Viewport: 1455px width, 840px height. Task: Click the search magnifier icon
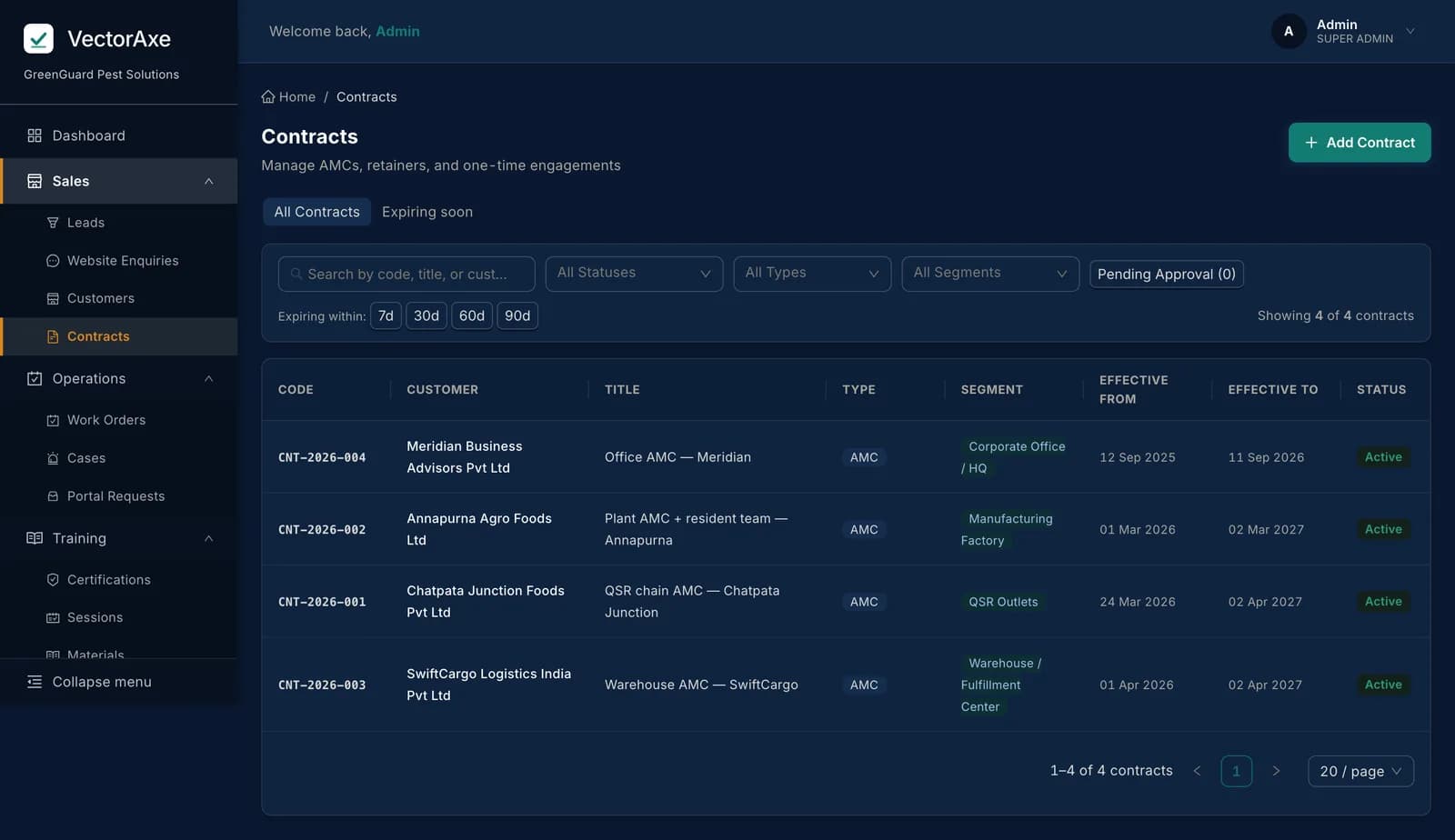click(296, 274)
